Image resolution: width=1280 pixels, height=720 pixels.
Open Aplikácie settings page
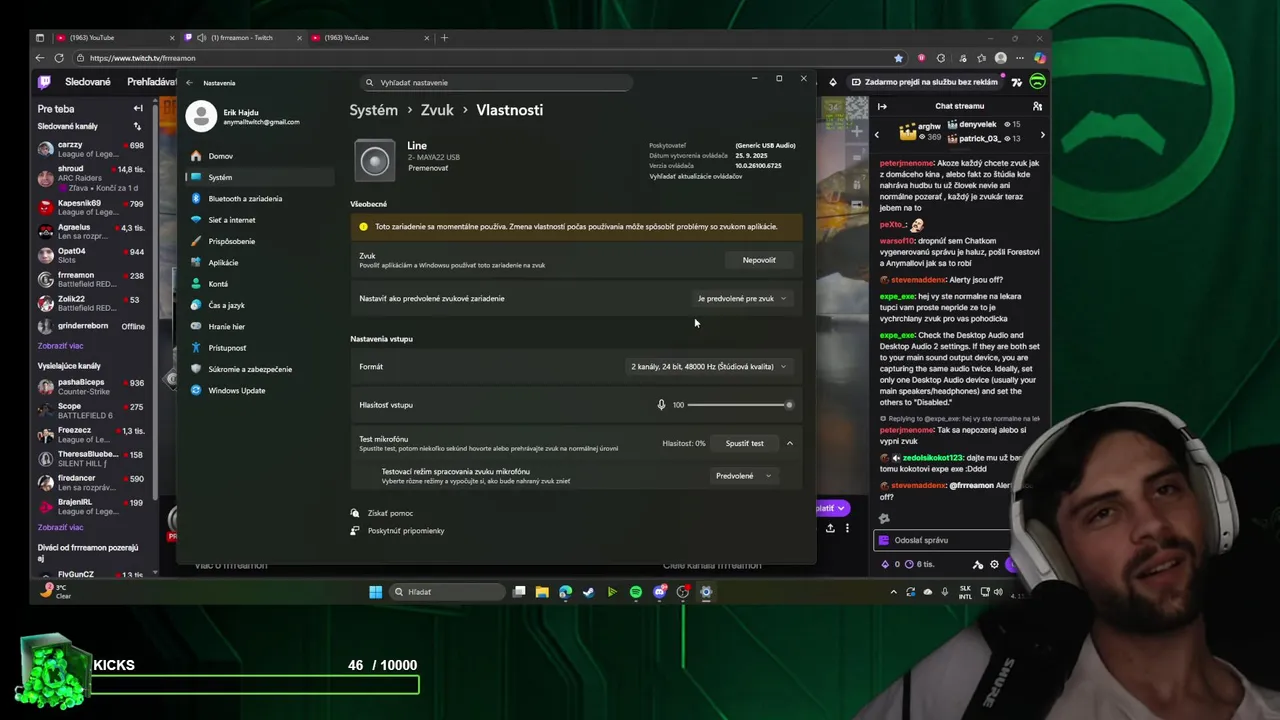tap(259, 262)
